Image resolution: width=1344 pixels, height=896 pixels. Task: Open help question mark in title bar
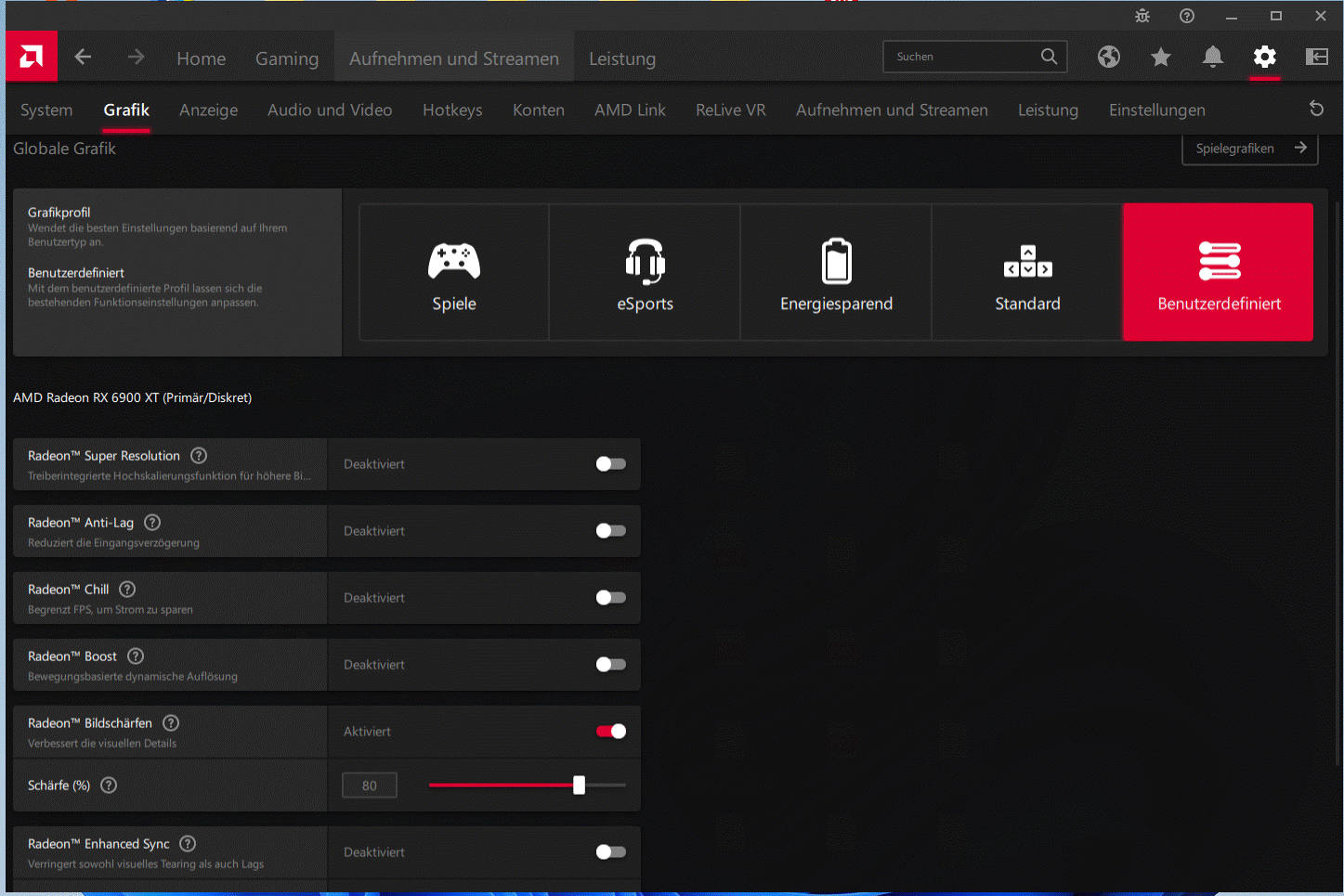(1187, 16)
